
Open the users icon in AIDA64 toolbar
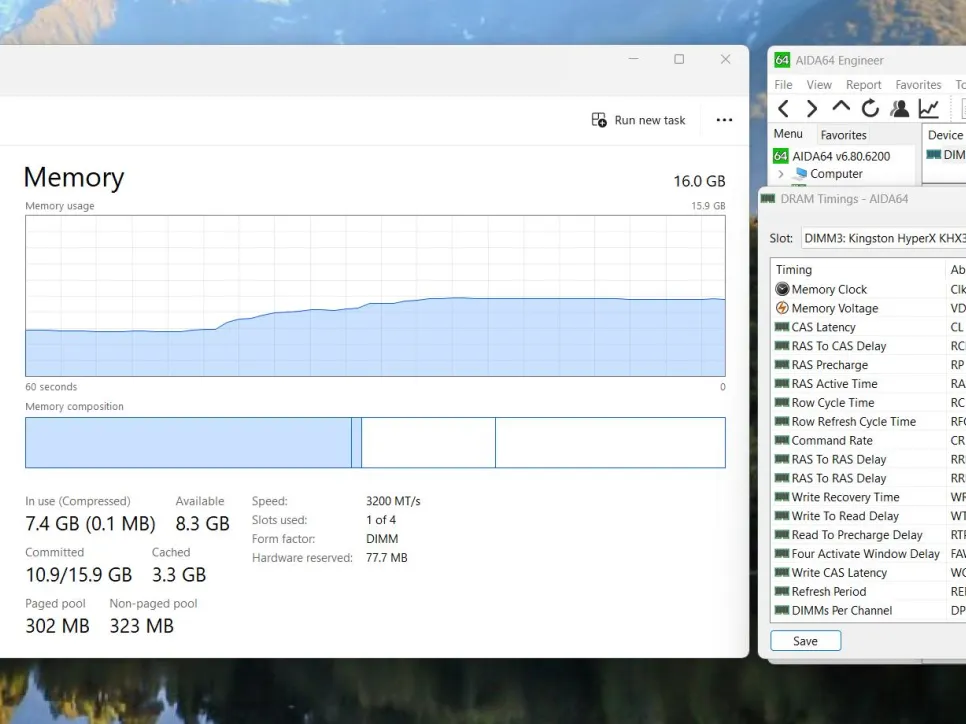pos(900,109)
